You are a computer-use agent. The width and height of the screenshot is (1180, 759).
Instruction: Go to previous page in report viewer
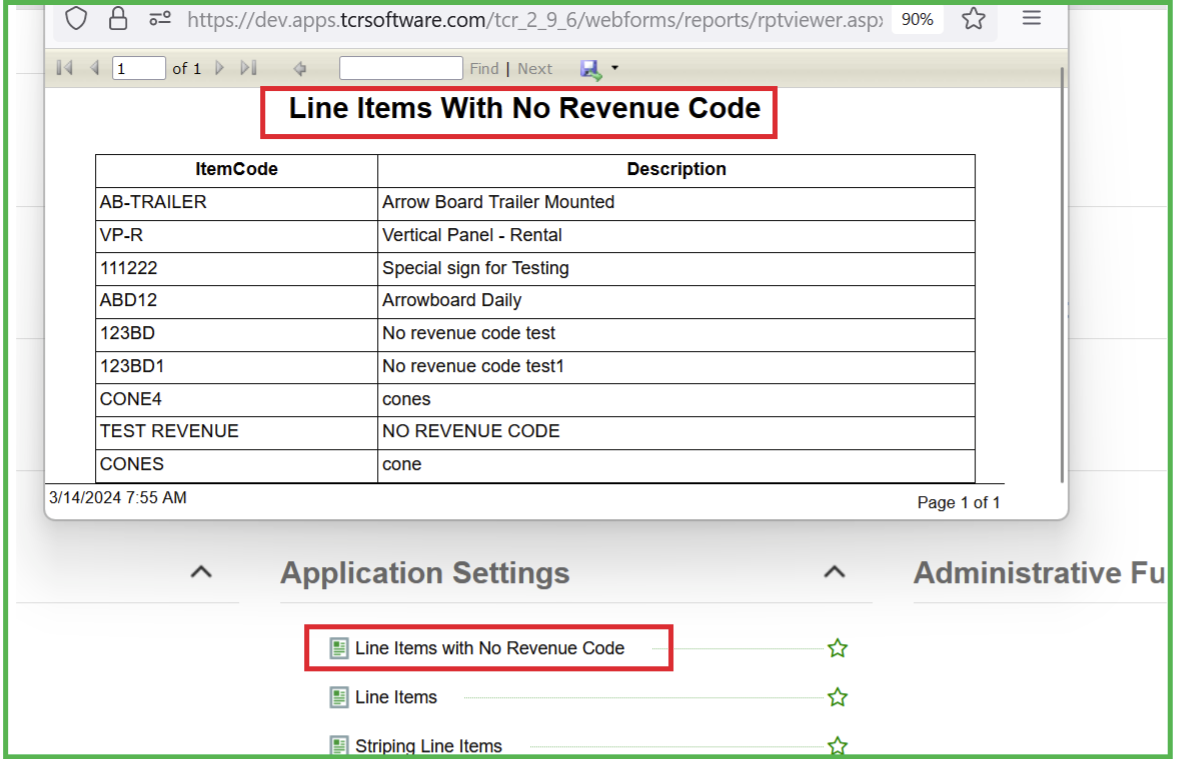pyautogui.click(x=94, y=68)
